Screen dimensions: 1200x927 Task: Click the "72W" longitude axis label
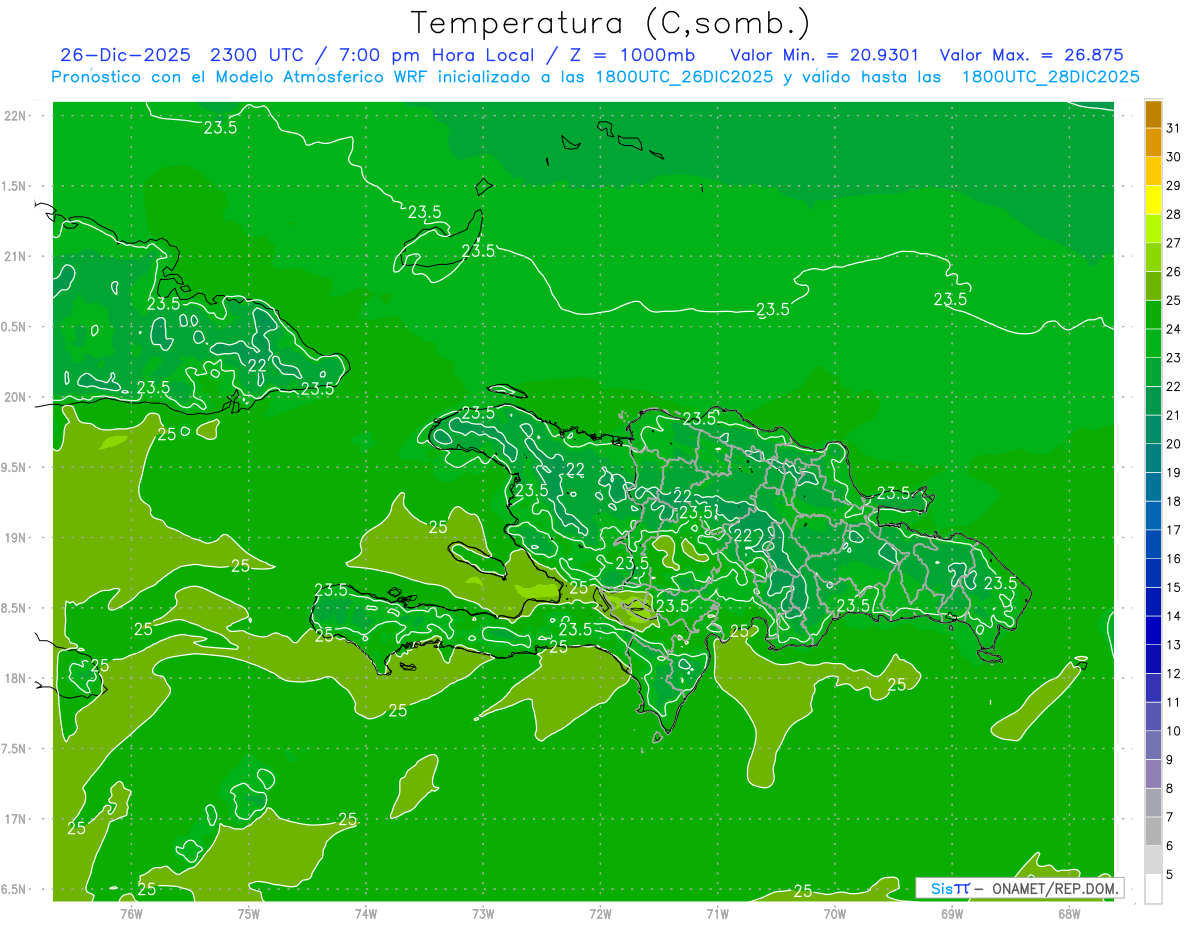click(x=600, y=914)
